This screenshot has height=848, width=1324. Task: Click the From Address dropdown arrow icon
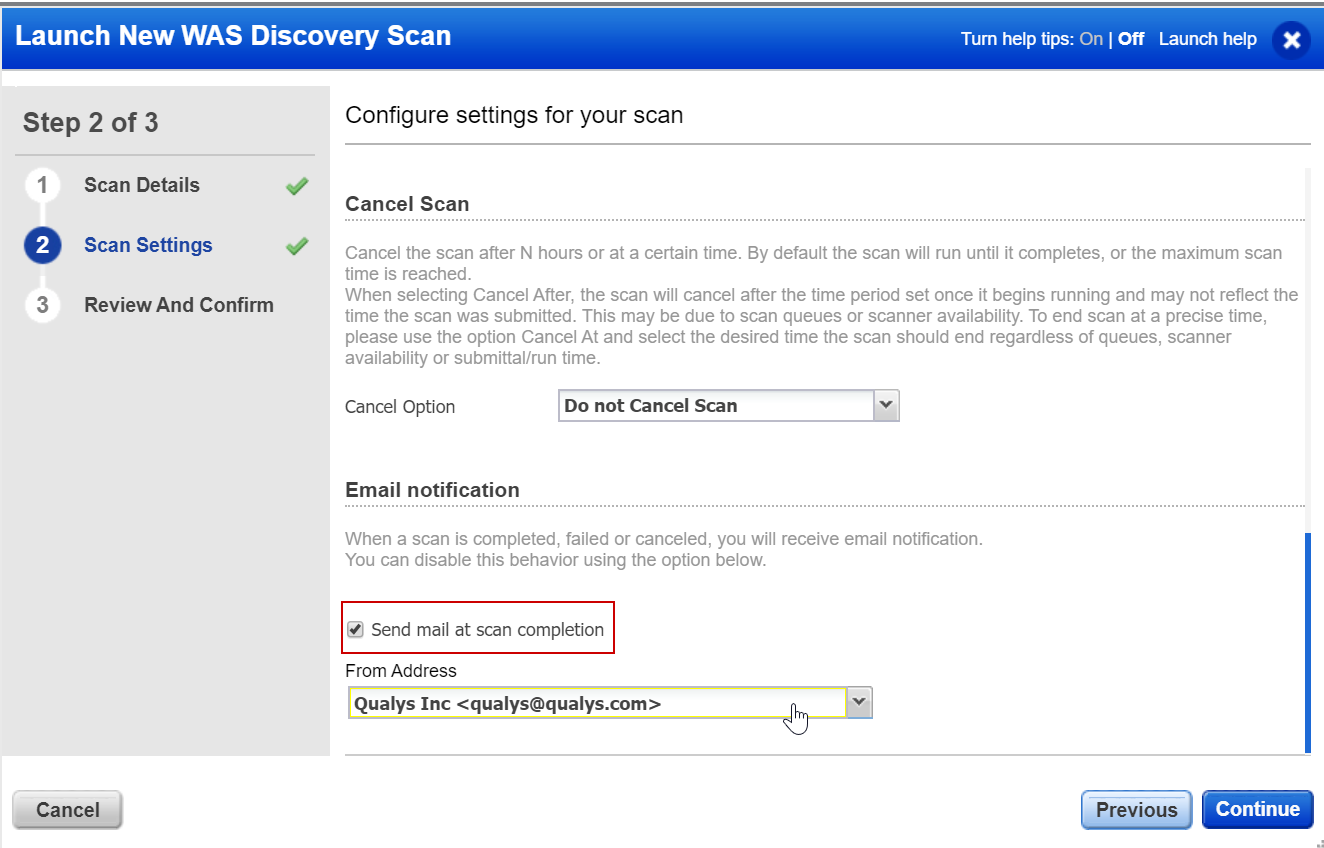point(858,702)
